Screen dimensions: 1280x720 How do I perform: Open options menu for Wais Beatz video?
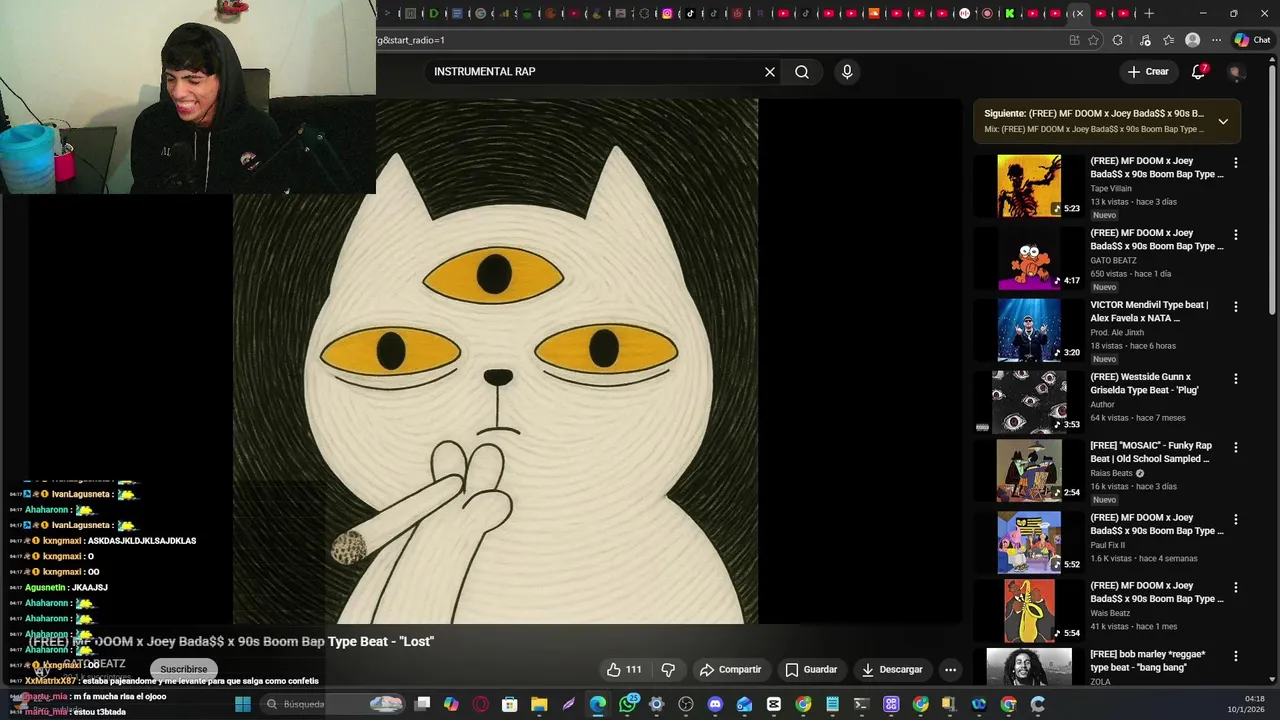click(x=1236, y=588)
